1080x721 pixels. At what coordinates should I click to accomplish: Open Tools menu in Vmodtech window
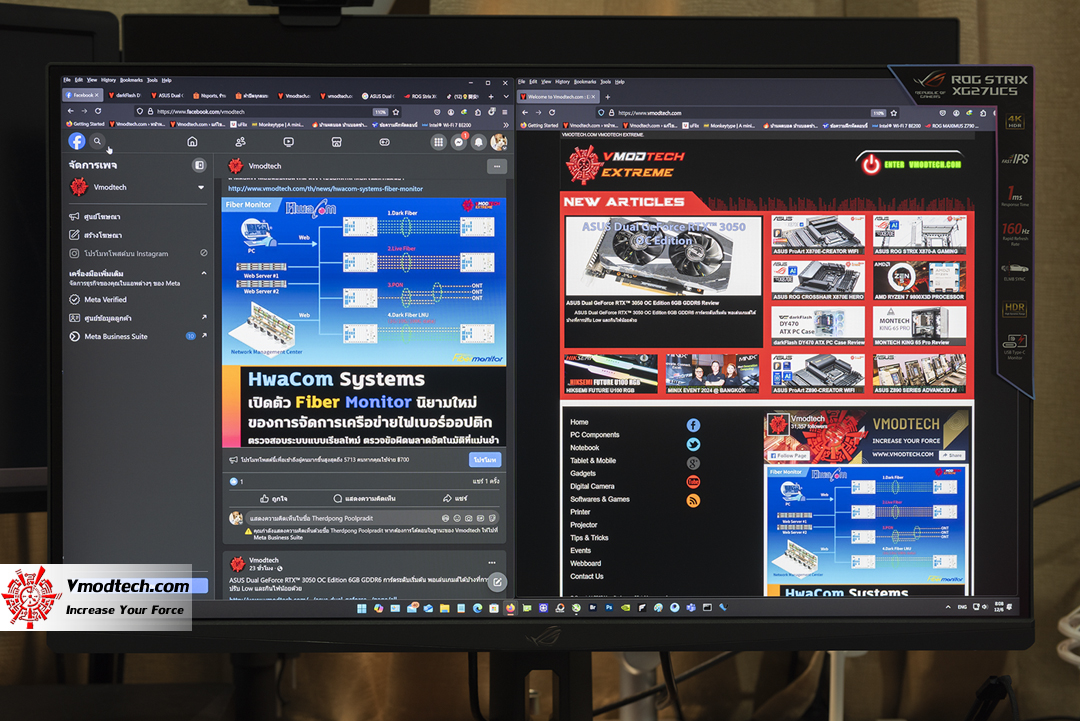pos(605,82)
